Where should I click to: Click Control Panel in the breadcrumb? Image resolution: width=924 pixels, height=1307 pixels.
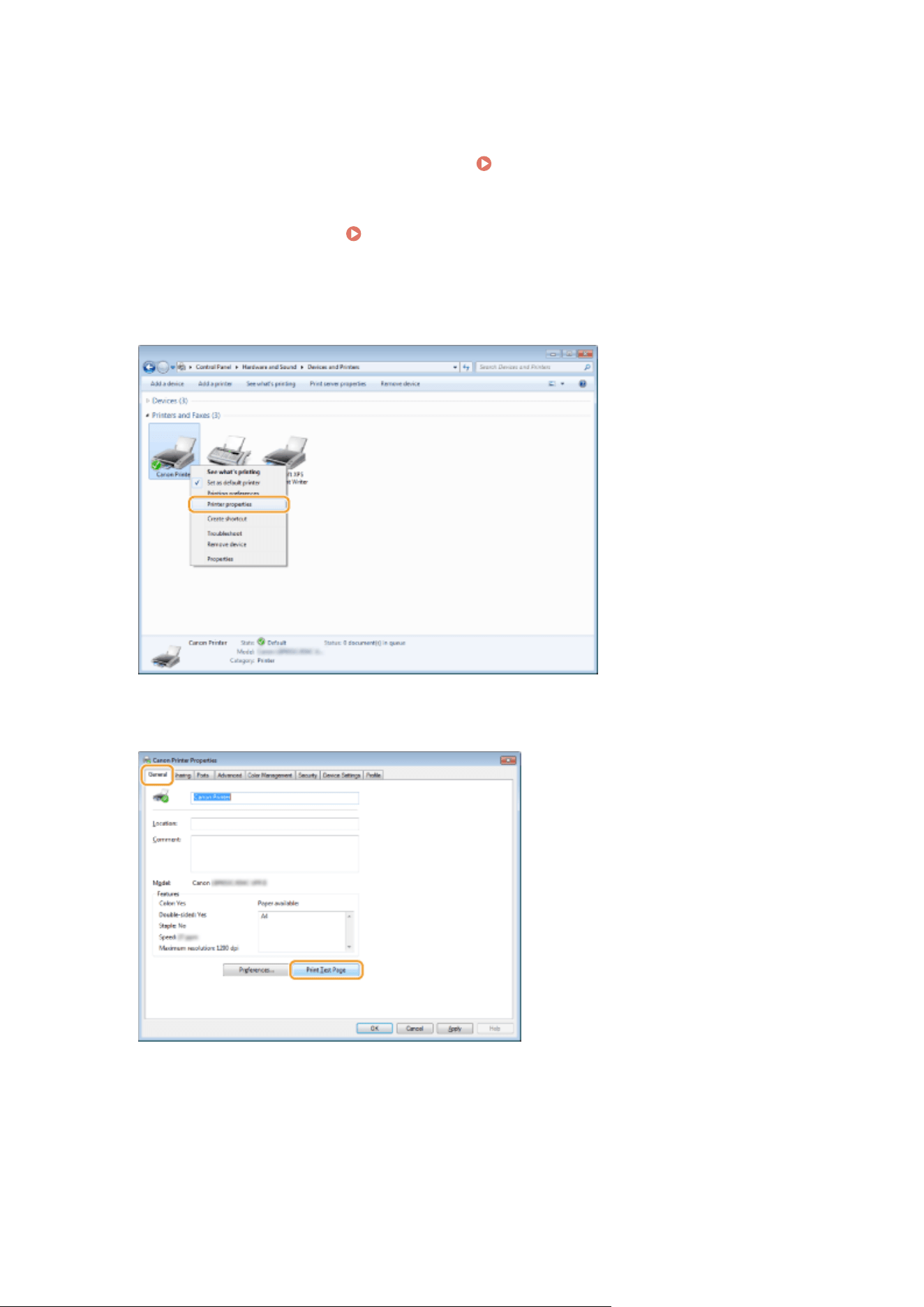[x=213, y=367]
